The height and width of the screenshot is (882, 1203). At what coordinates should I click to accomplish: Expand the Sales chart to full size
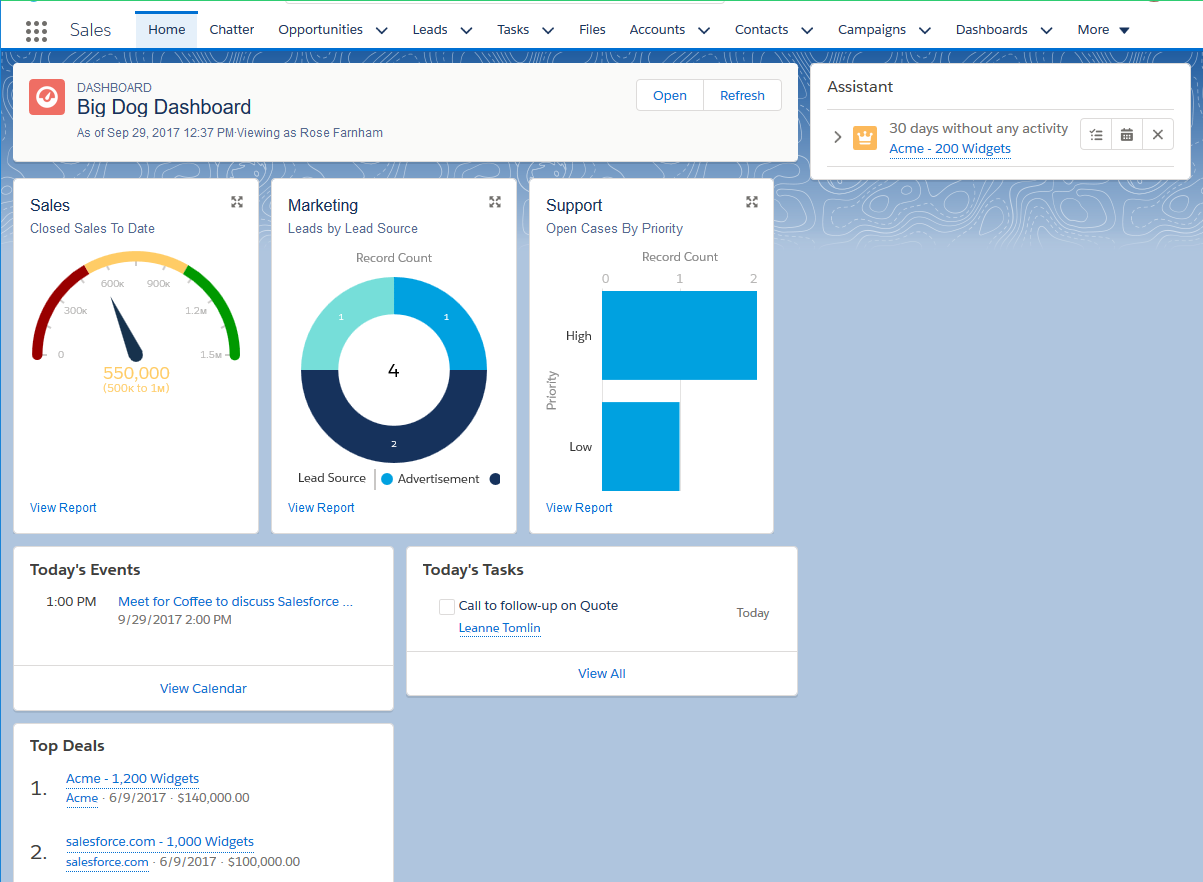237,202
